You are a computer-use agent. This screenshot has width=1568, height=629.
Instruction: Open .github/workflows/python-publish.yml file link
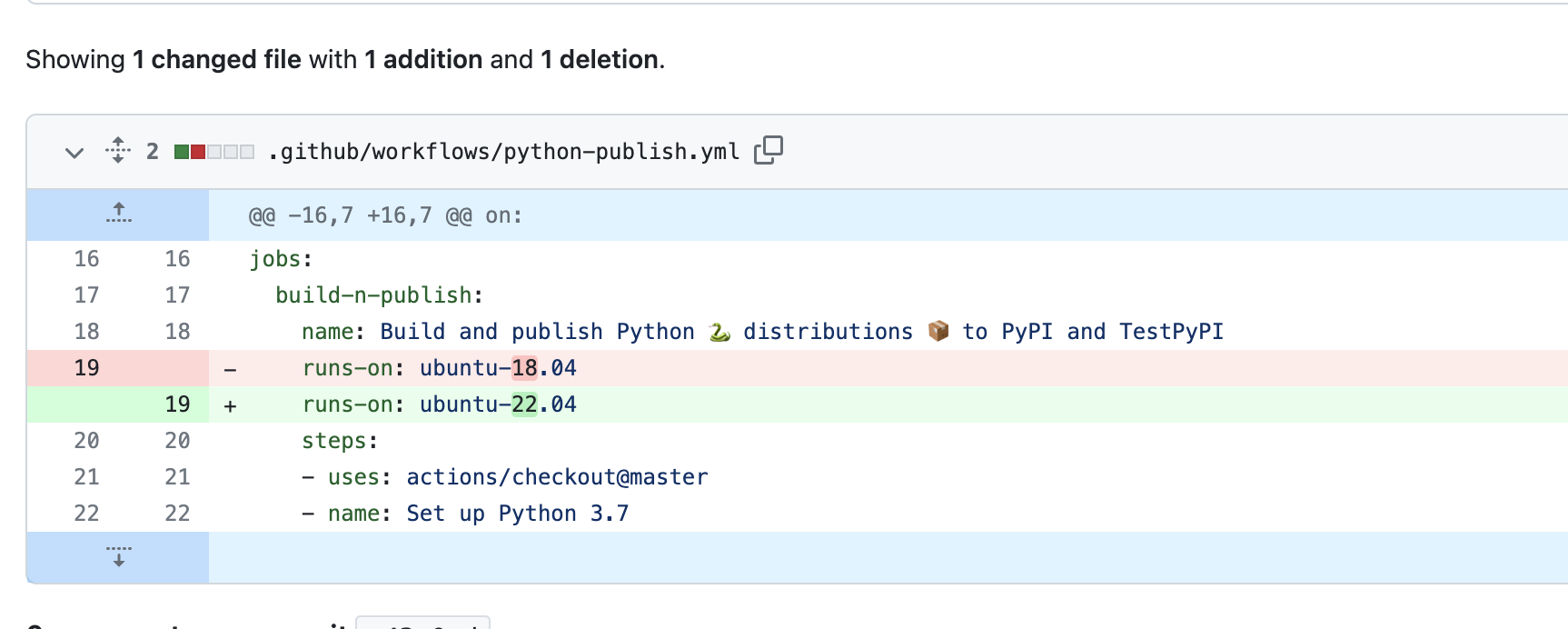pos(503,151)
